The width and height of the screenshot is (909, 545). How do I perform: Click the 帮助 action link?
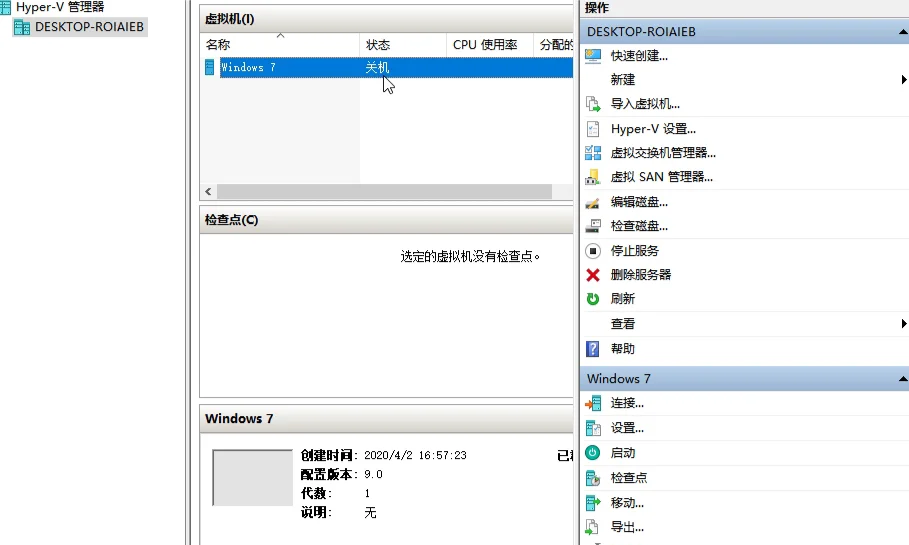[x=623, y=349]
